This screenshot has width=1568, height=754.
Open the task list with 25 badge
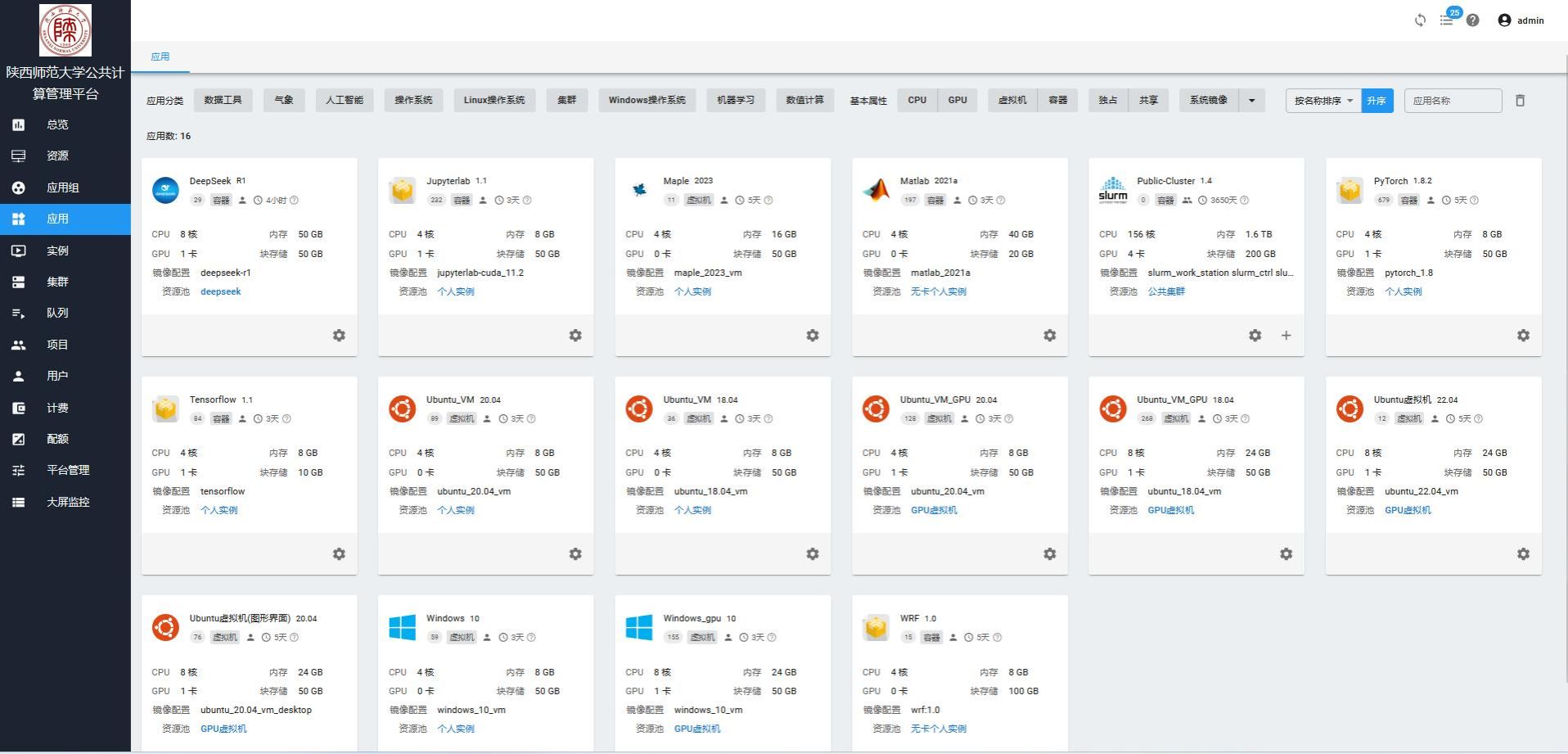pyautogui.click(x=1447, y=20)
